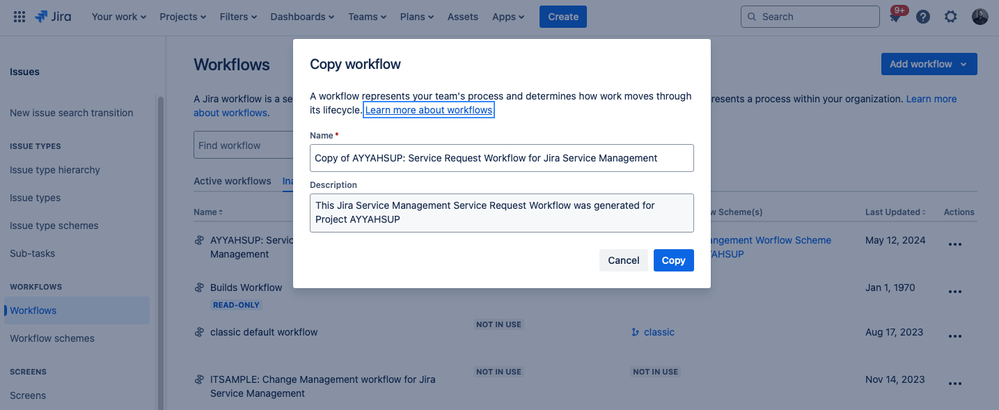Click the workflow icon beside Builds Workflow

click(x=199, y=287)
